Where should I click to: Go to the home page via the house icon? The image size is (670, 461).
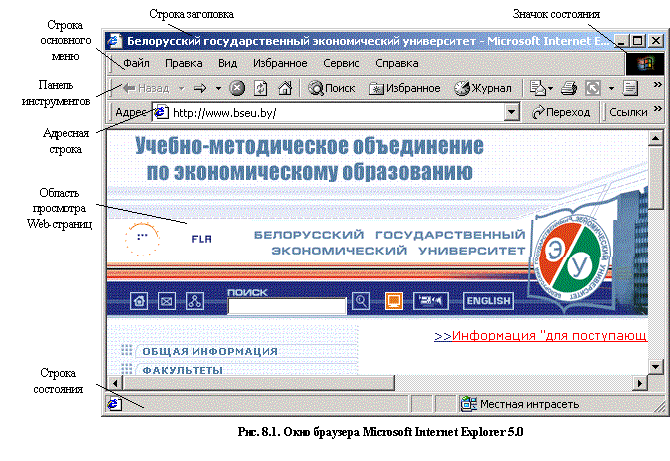(285, 88)
